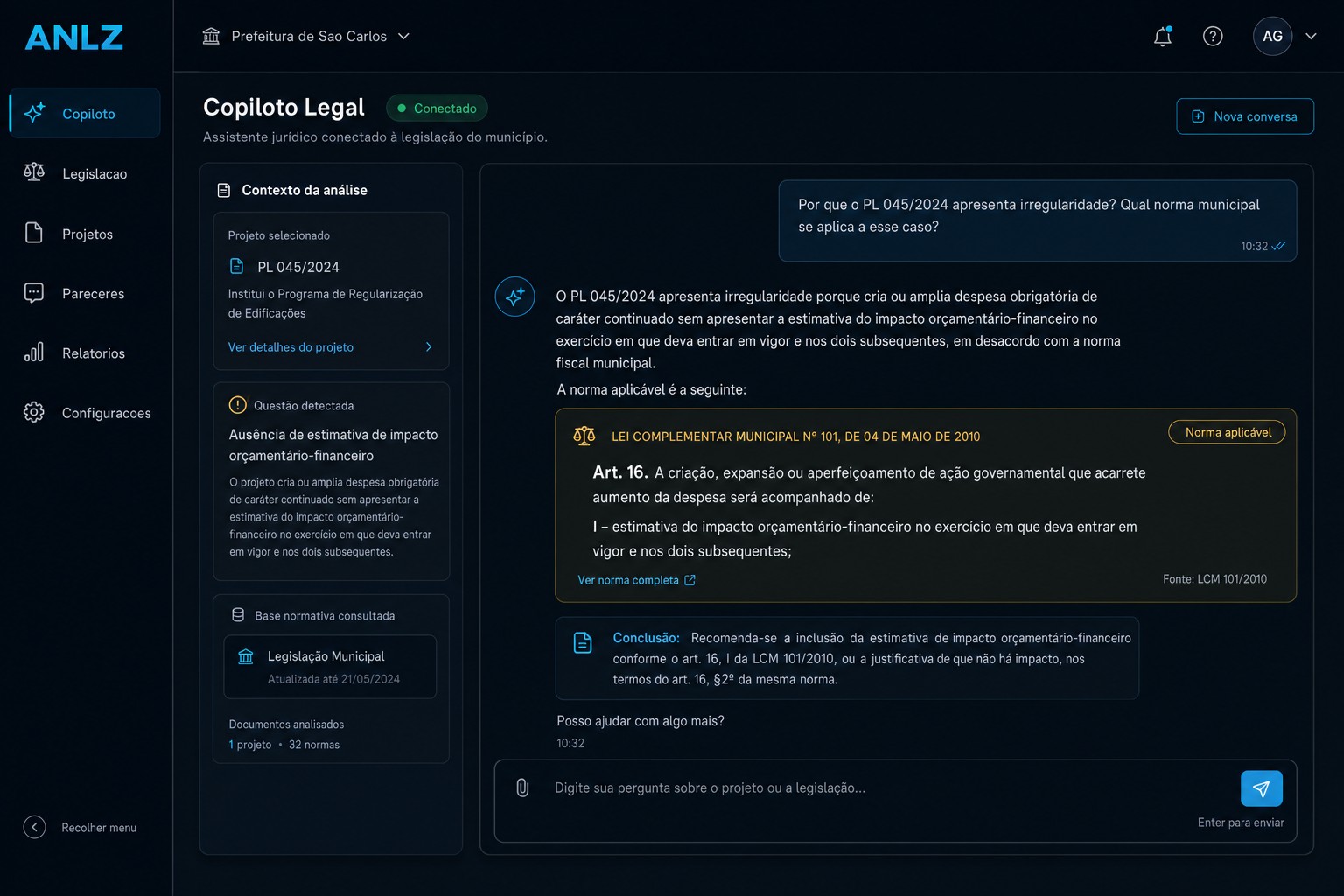
Task: Click the scales icon in the norm card
Action: (x=584, y=436)
